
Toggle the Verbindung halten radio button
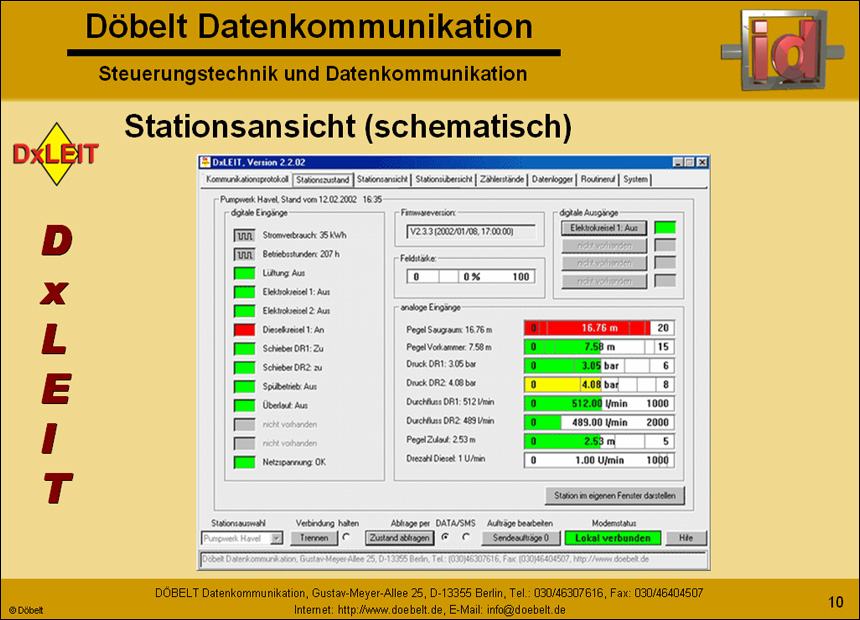point(346,537)
